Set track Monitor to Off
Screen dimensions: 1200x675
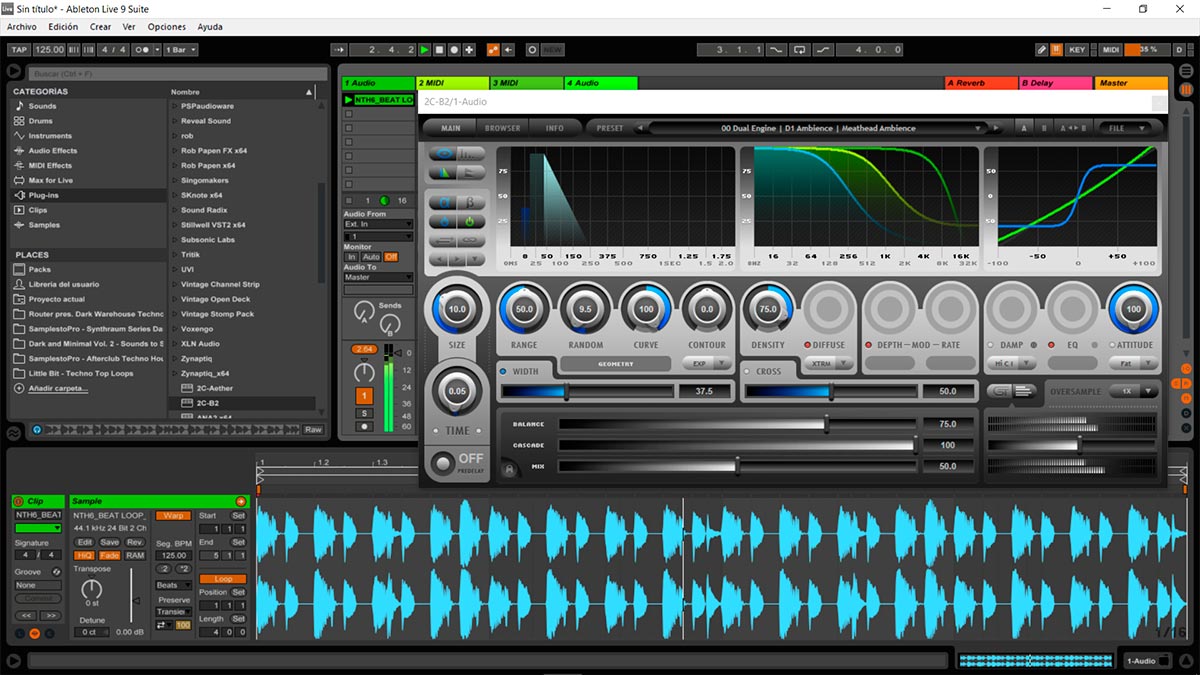[391, 257]
